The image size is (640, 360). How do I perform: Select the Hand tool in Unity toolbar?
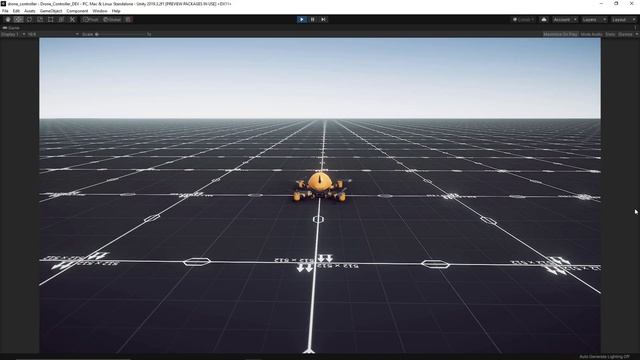8,20
